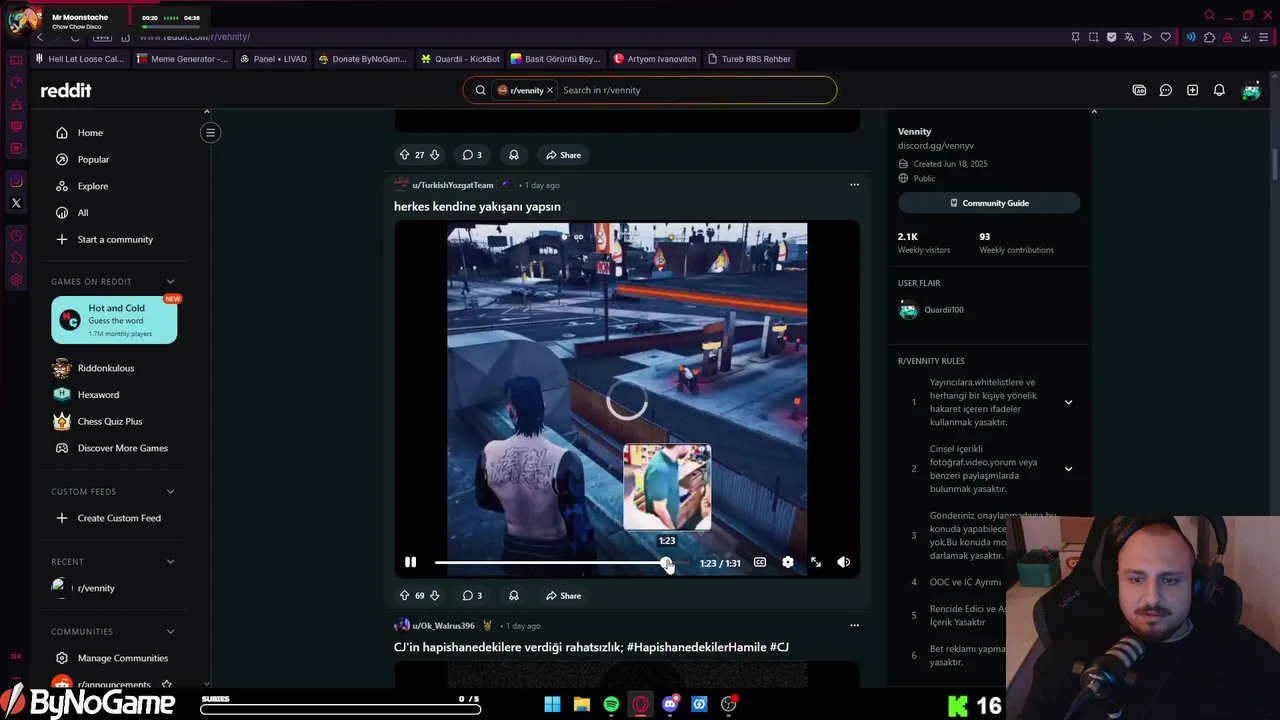Open the 'Panel • LIVAD' bookmark
The height and width of the screenshot is (720, 1280).
273,59
